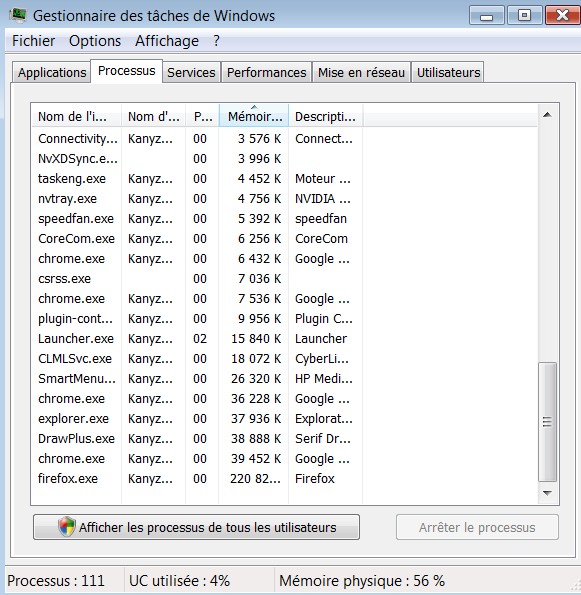Screen dimensions: 581x595
Task: Select the SmartMenu... process row
Action: point(197,378)
